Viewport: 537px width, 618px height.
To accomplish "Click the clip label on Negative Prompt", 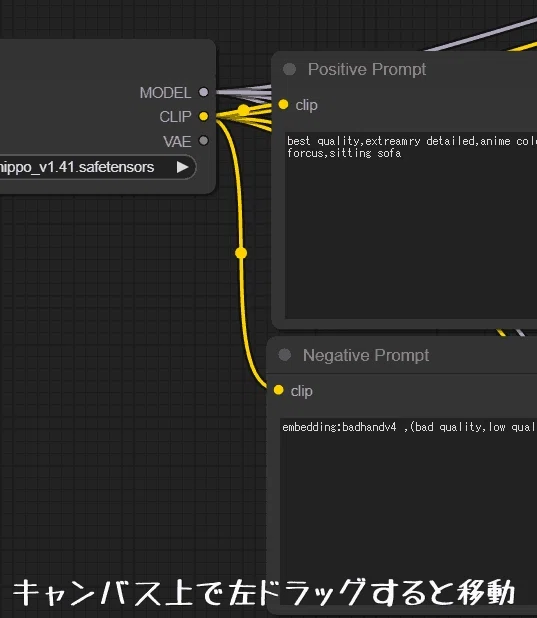I will point(302,391).
